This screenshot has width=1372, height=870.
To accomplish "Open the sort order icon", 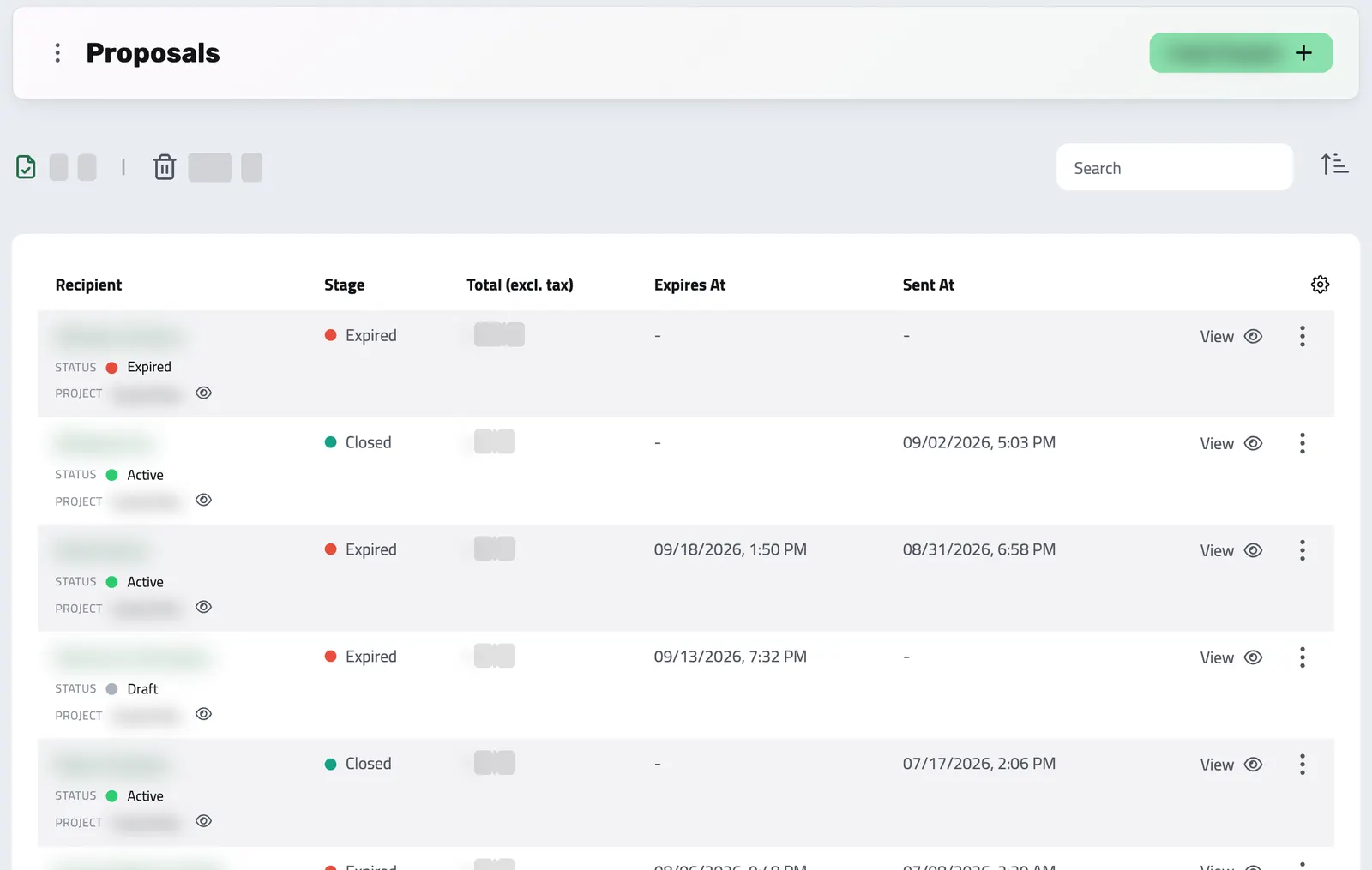I will tap(1334, 164).
